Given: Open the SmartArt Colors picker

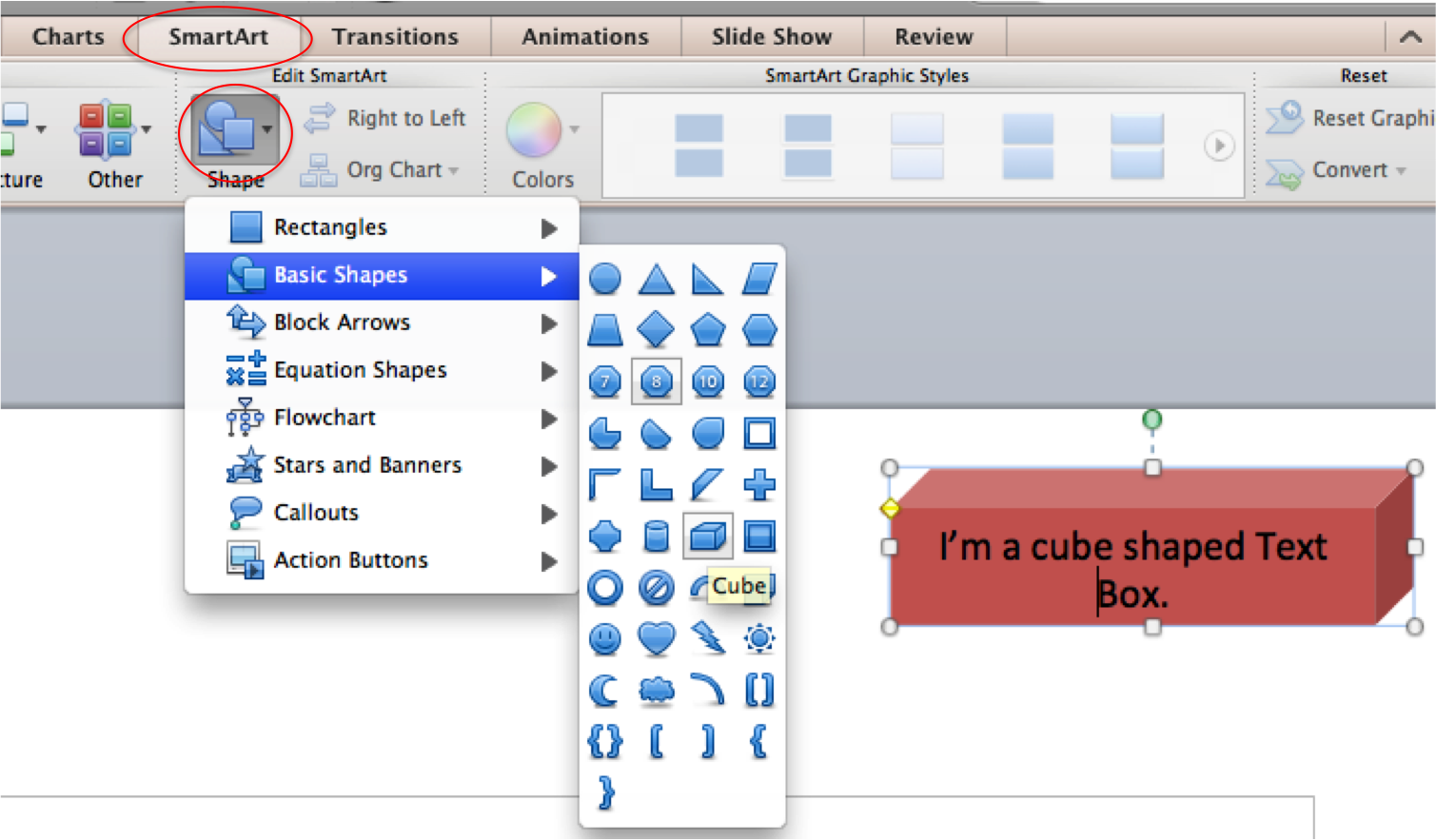Looking at the screenshot, I should pyautogui.click(x=542, y=143).
